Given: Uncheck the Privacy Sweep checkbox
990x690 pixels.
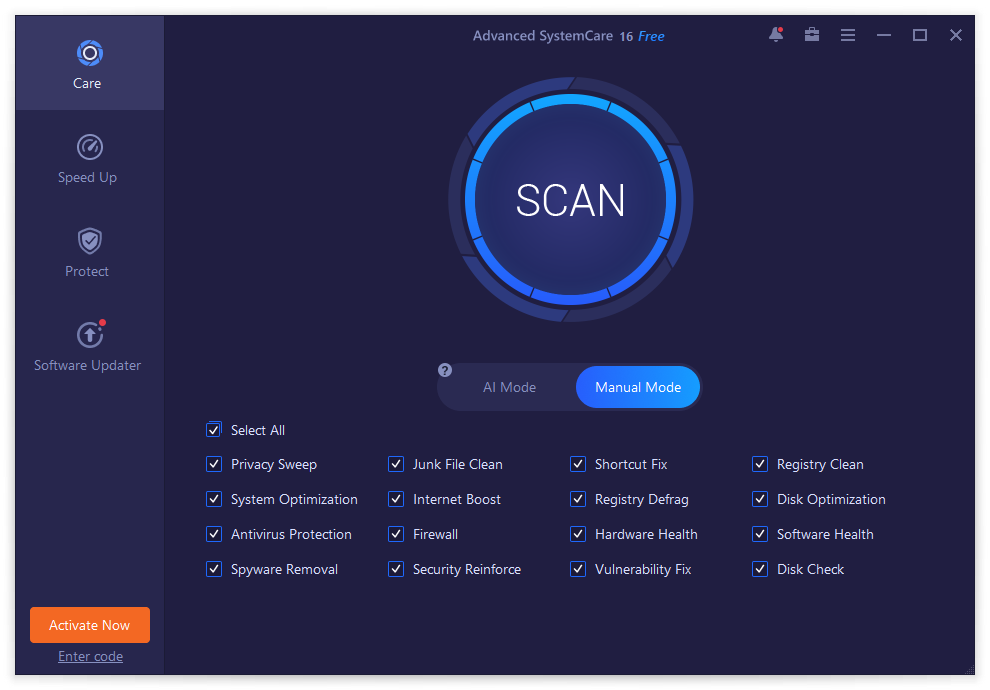Looking at the screenshot, I should click(x=213, y=464).
